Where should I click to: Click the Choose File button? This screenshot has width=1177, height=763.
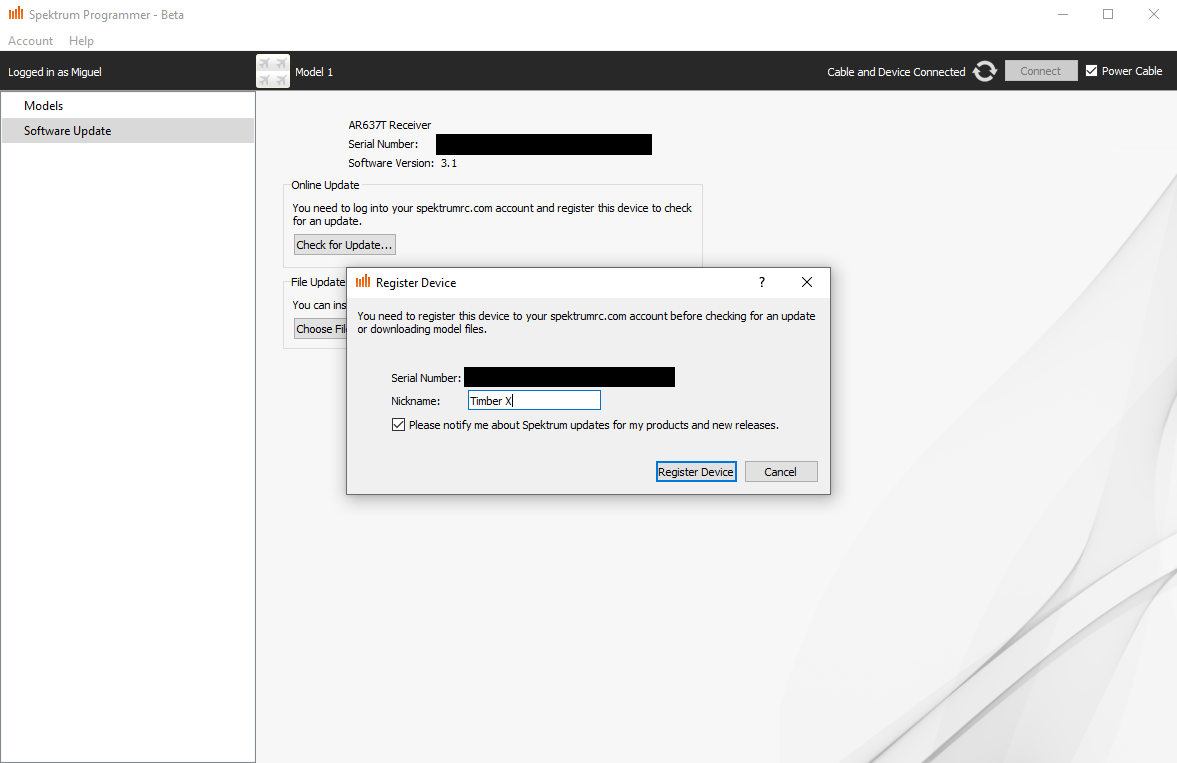321,329
